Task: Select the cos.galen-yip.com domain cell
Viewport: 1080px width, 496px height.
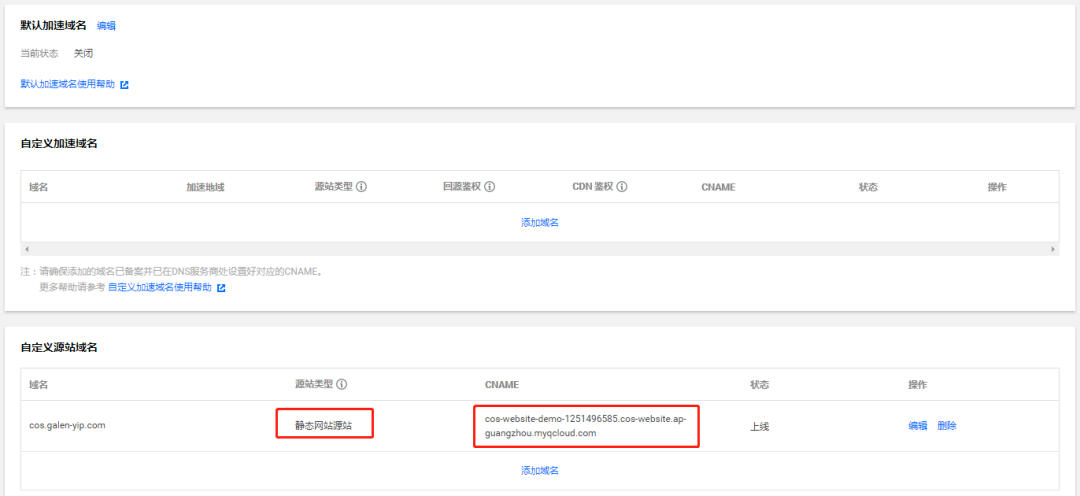Action: [x=67, y=425]
